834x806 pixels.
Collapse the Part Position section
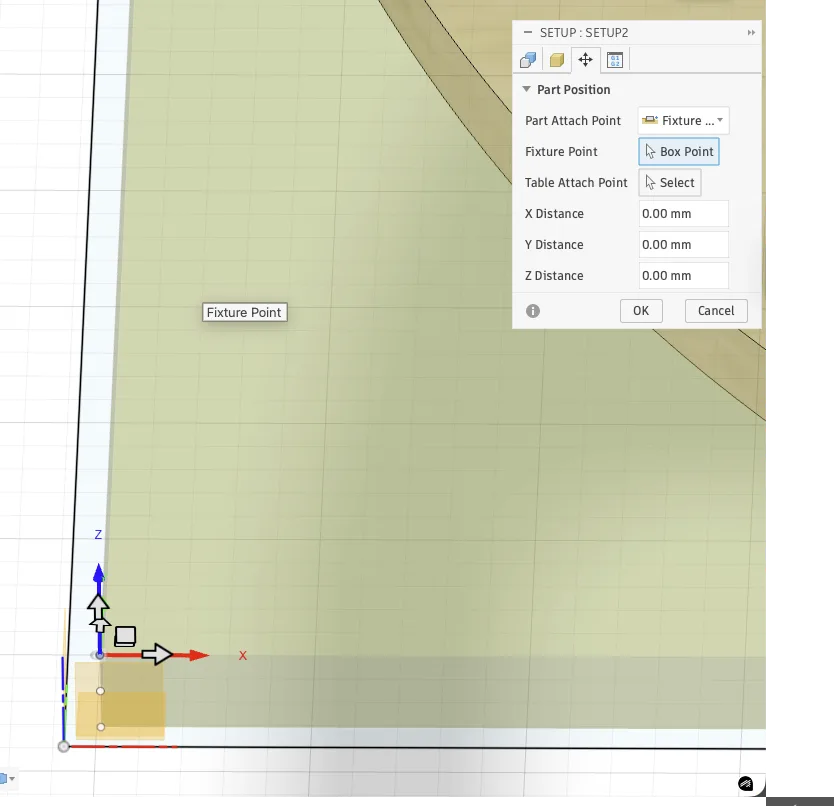coord(526,89)
